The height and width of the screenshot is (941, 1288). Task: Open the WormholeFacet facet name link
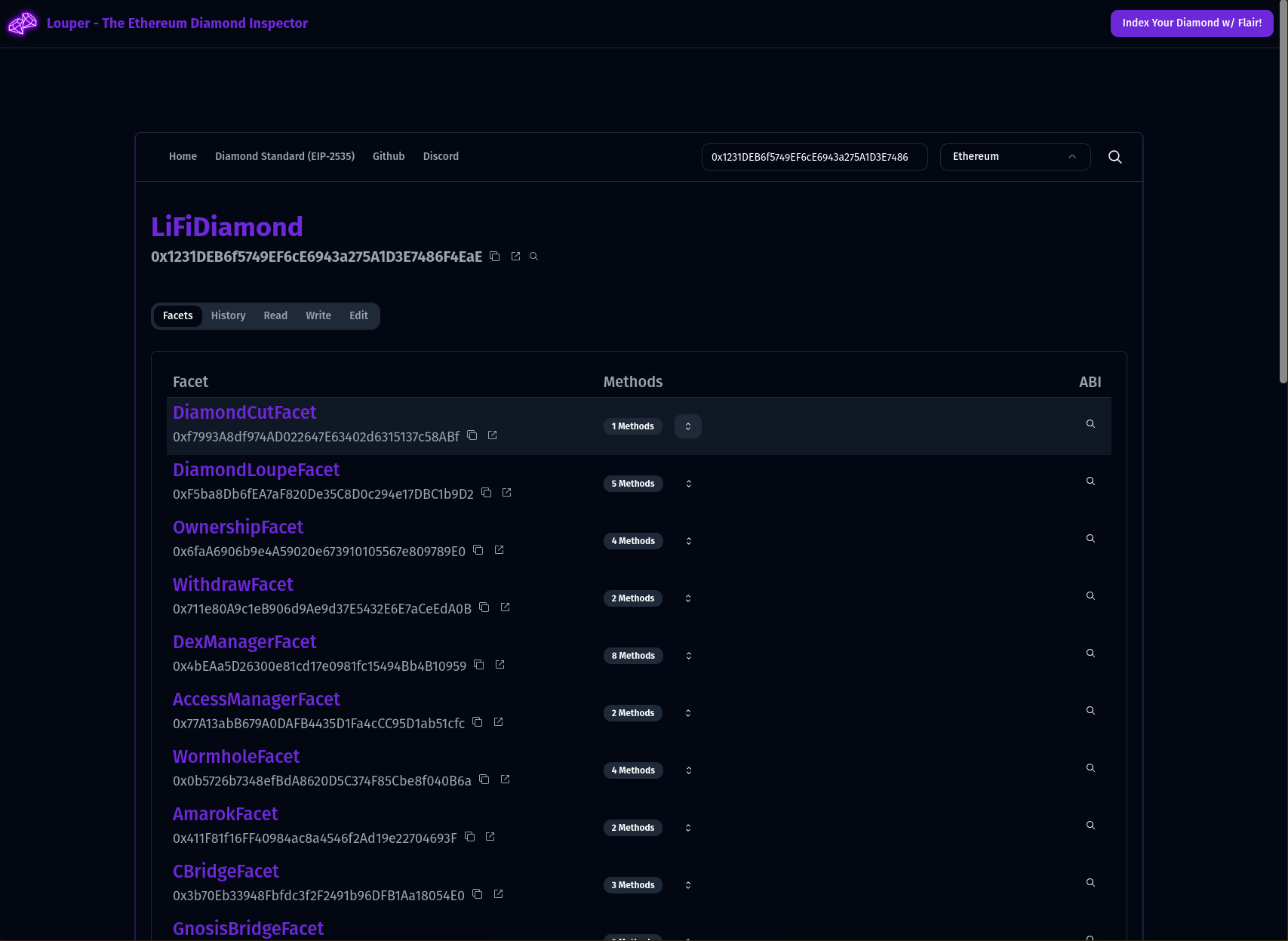(x=236, y=757)
